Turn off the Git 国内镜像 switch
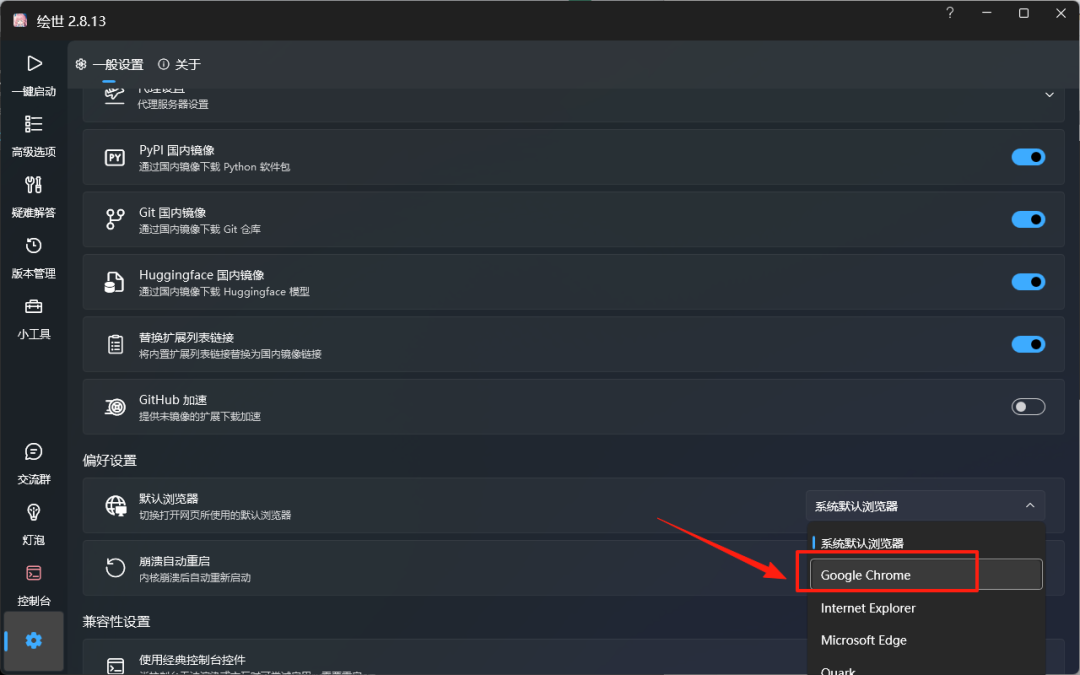This screenshot has height=675, width=1080. tap(1028, 219)
